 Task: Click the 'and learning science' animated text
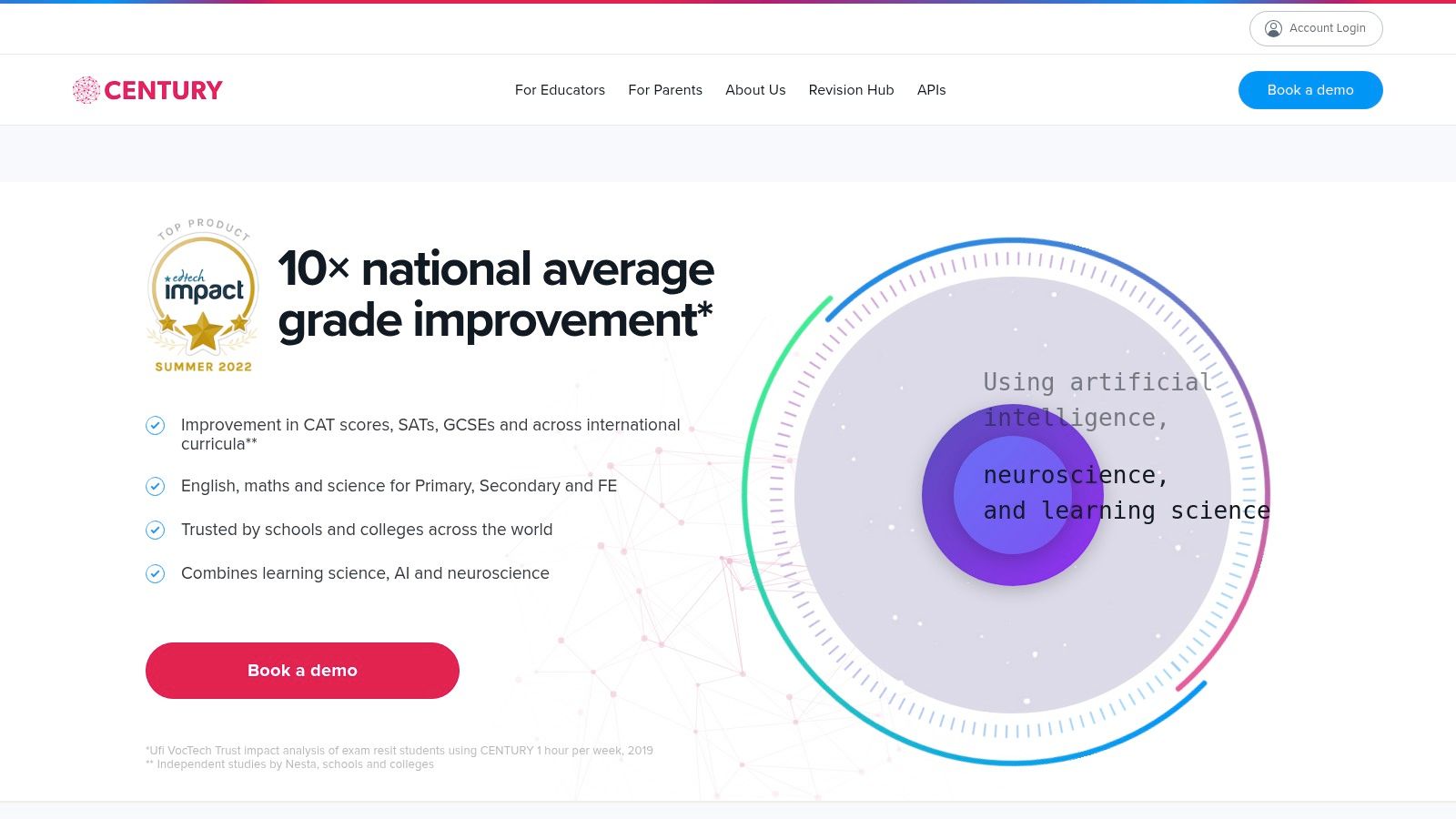[1127, 511]
